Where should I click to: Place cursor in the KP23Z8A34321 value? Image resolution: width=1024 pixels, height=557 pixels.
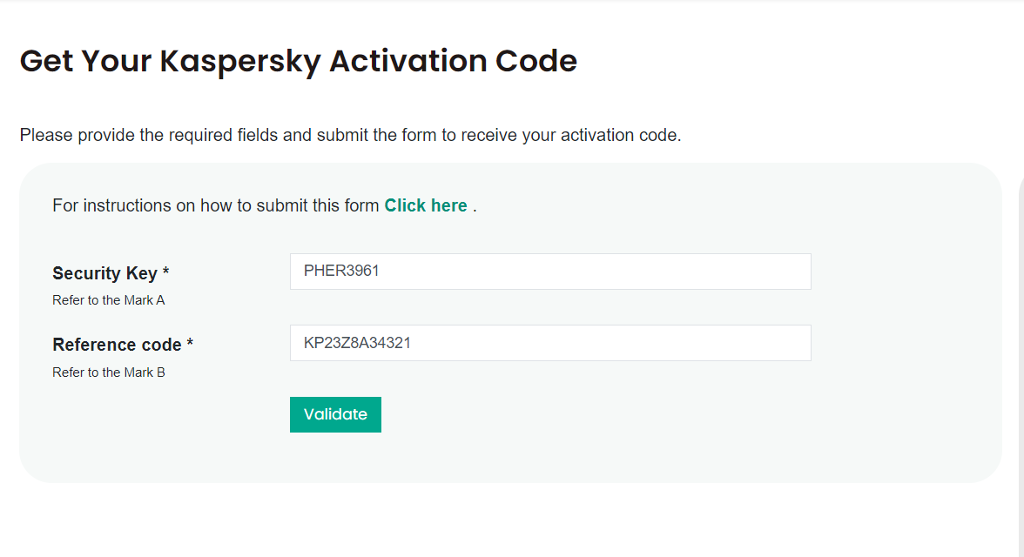pyautogui.click(x=357, y=343)
